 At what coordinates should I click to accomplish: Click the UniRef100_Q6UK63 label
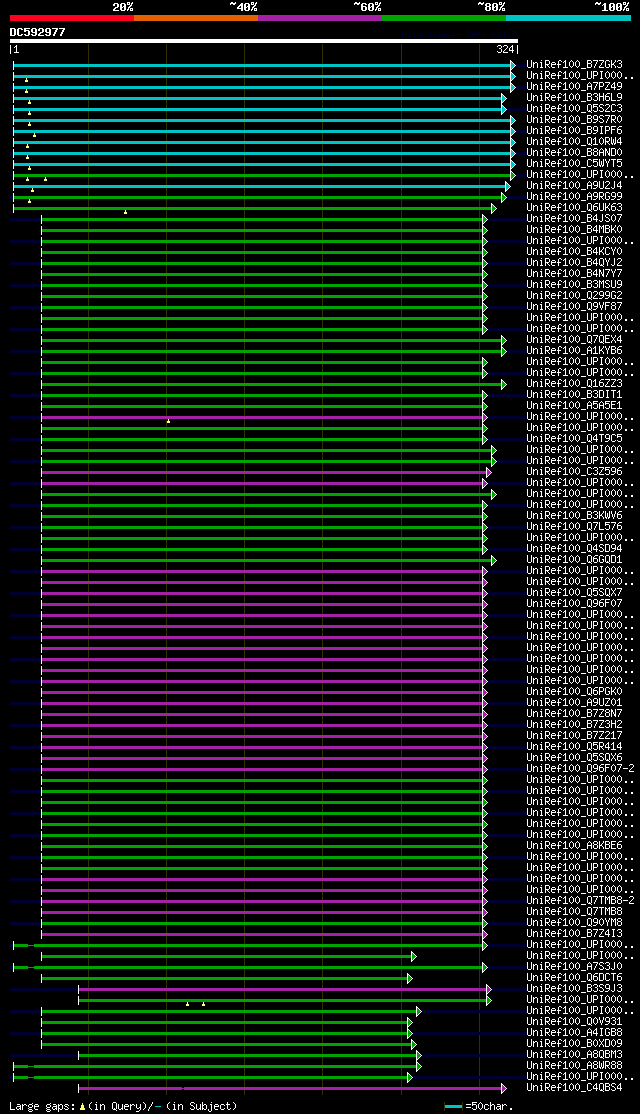575,207
